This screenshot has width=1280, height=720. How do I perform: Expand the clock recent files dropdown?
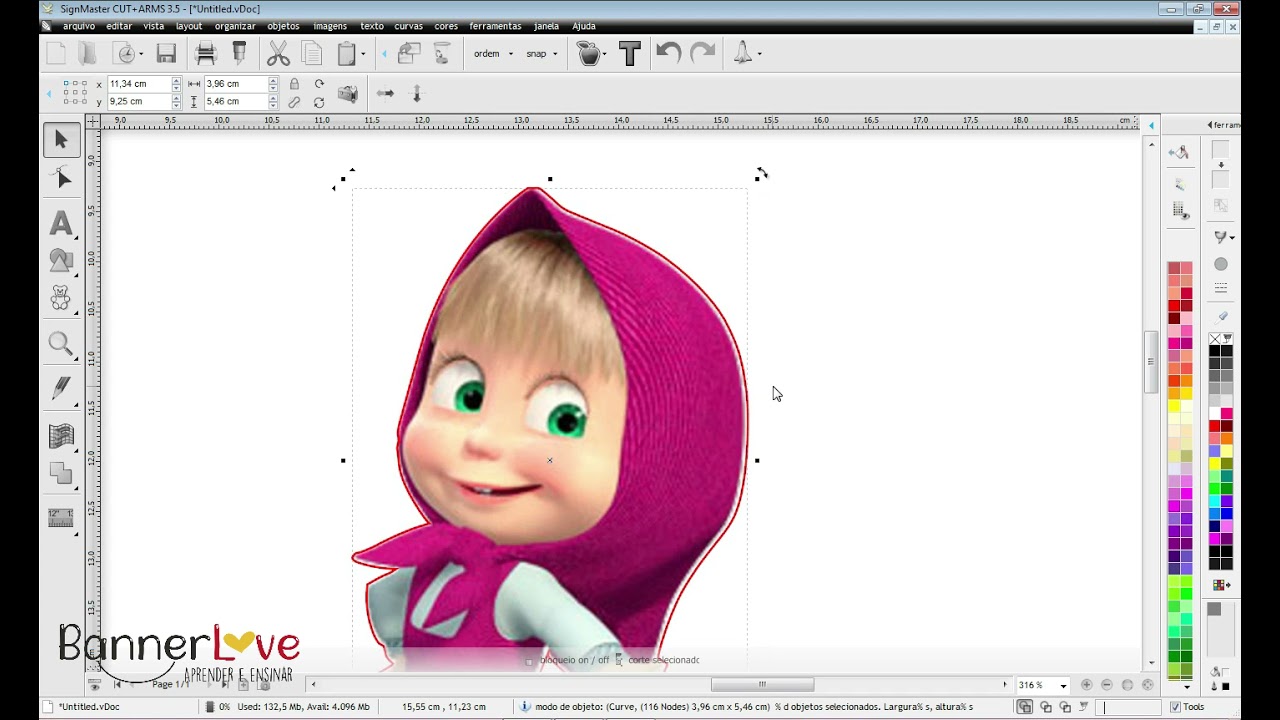coord(141,55)
